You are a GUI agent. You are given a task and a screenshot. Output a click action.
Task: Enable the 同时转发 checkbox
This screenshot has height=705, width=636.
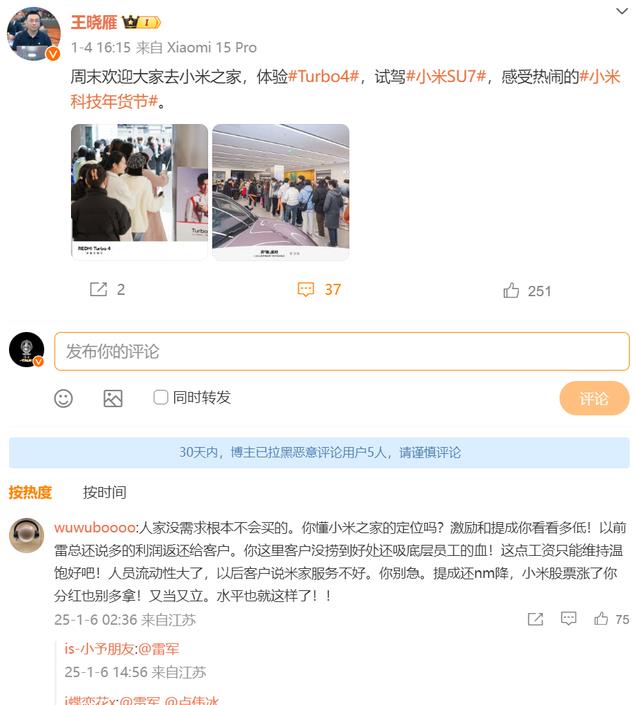160,397
